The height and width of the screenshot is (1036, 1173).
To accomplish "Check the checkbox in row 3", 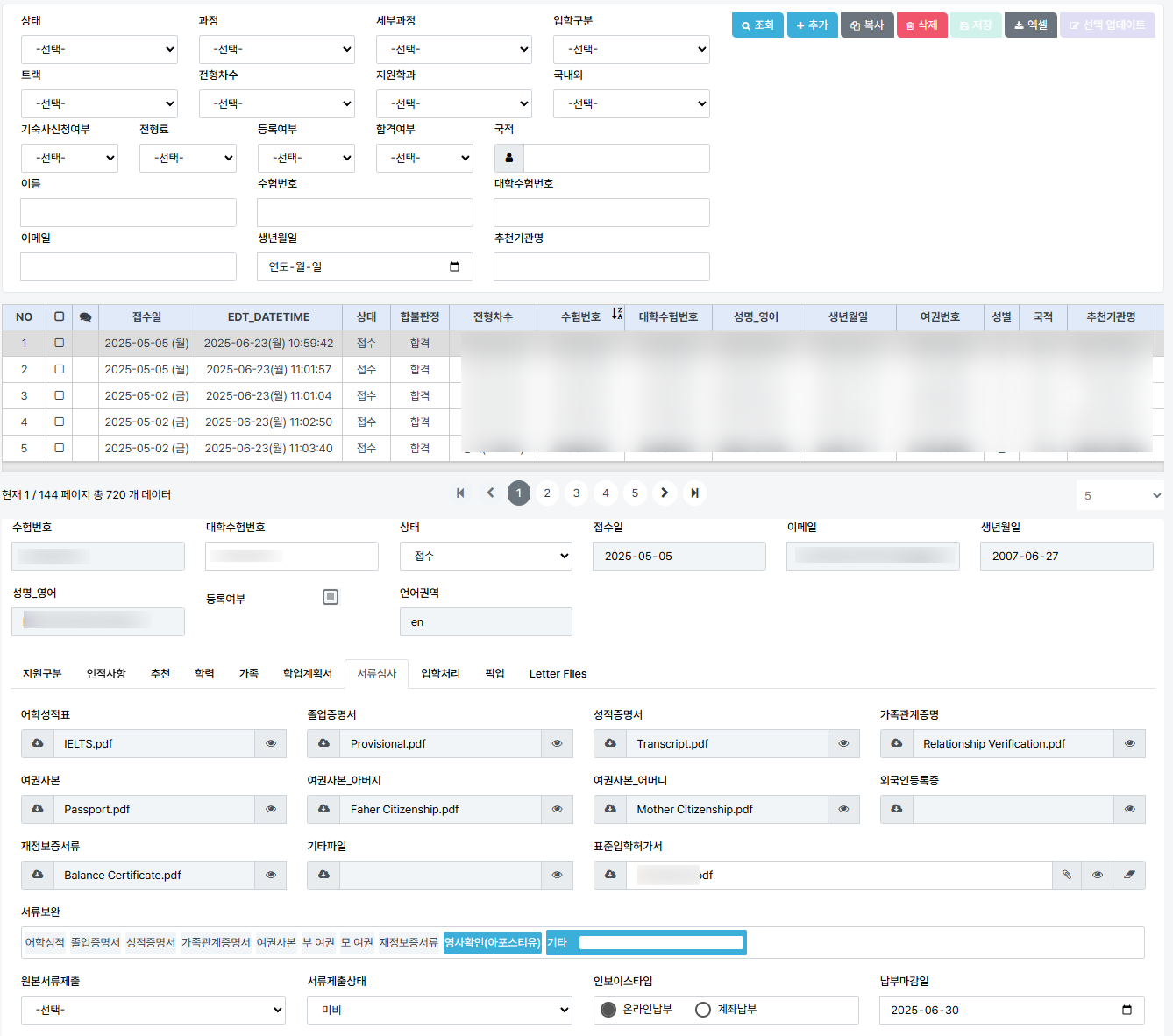I will tap(60, 395).
